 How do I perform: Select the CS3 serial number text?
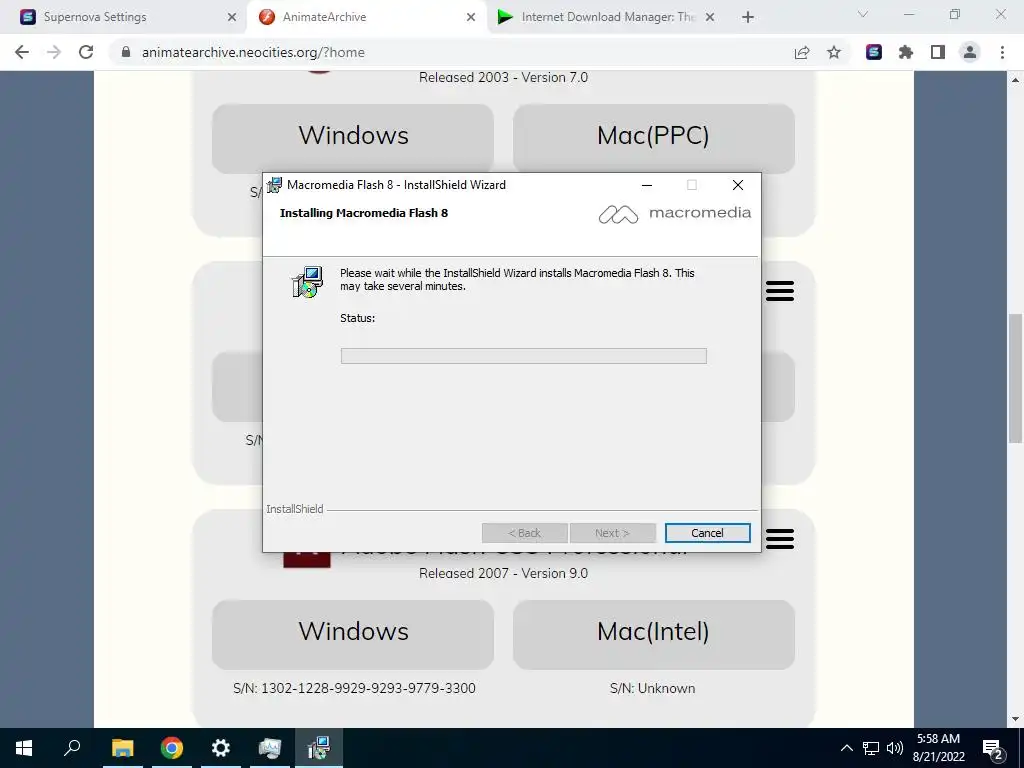pyautogui.click(x=354, y=688)
